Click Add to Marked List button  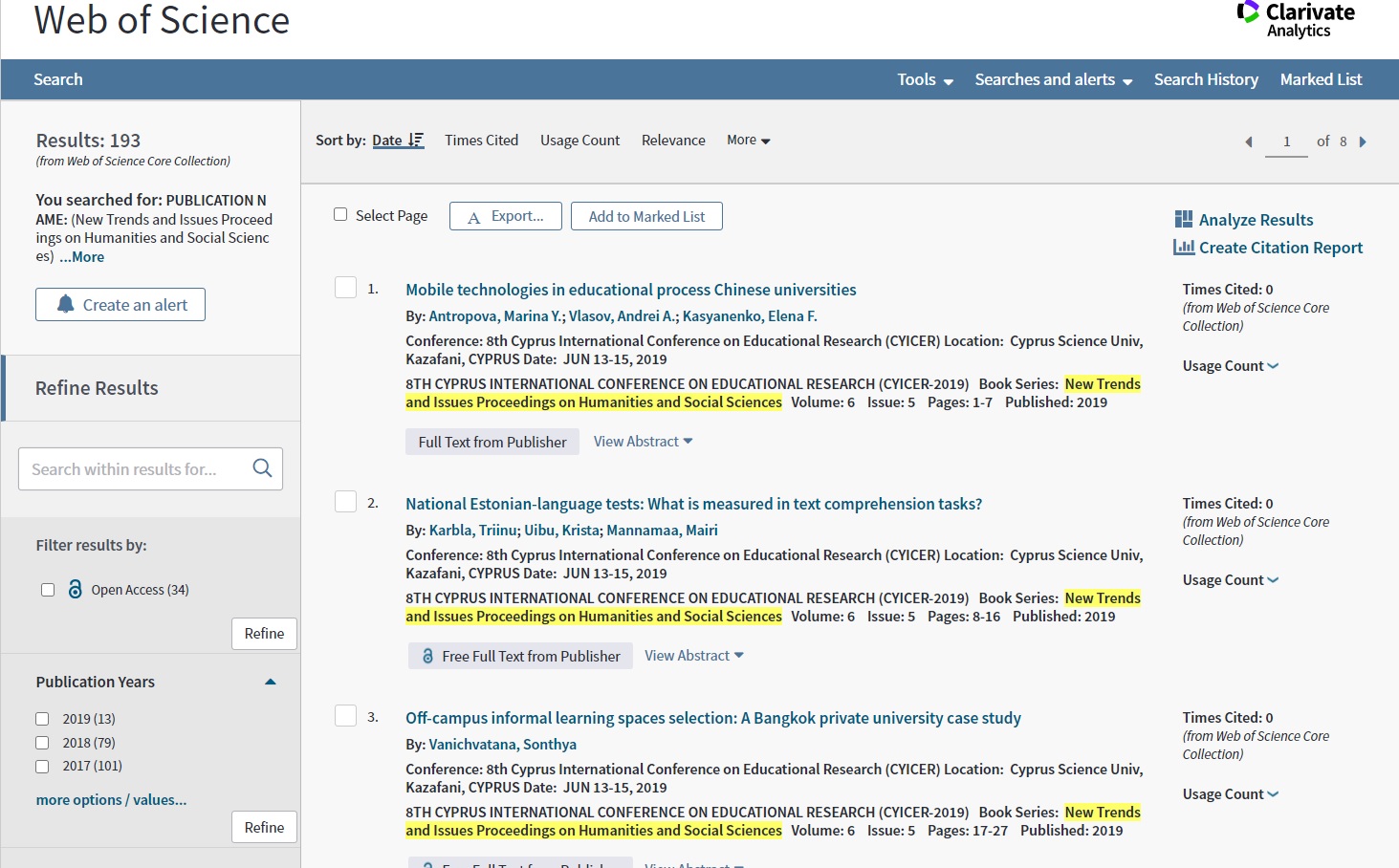[646, 216]
